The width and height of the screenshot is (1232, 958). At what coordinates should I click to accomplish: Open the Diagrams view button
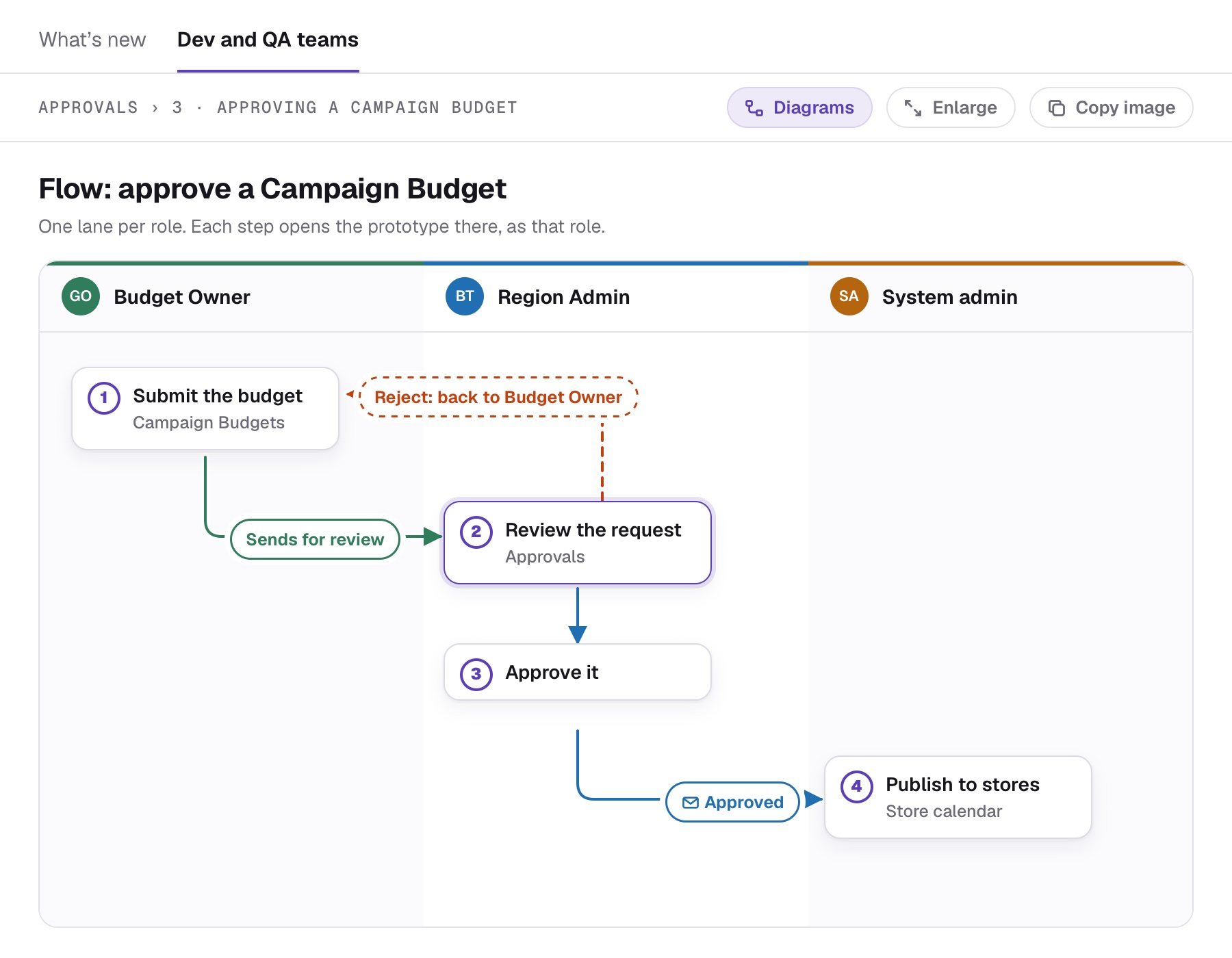(x=799, y=107)
